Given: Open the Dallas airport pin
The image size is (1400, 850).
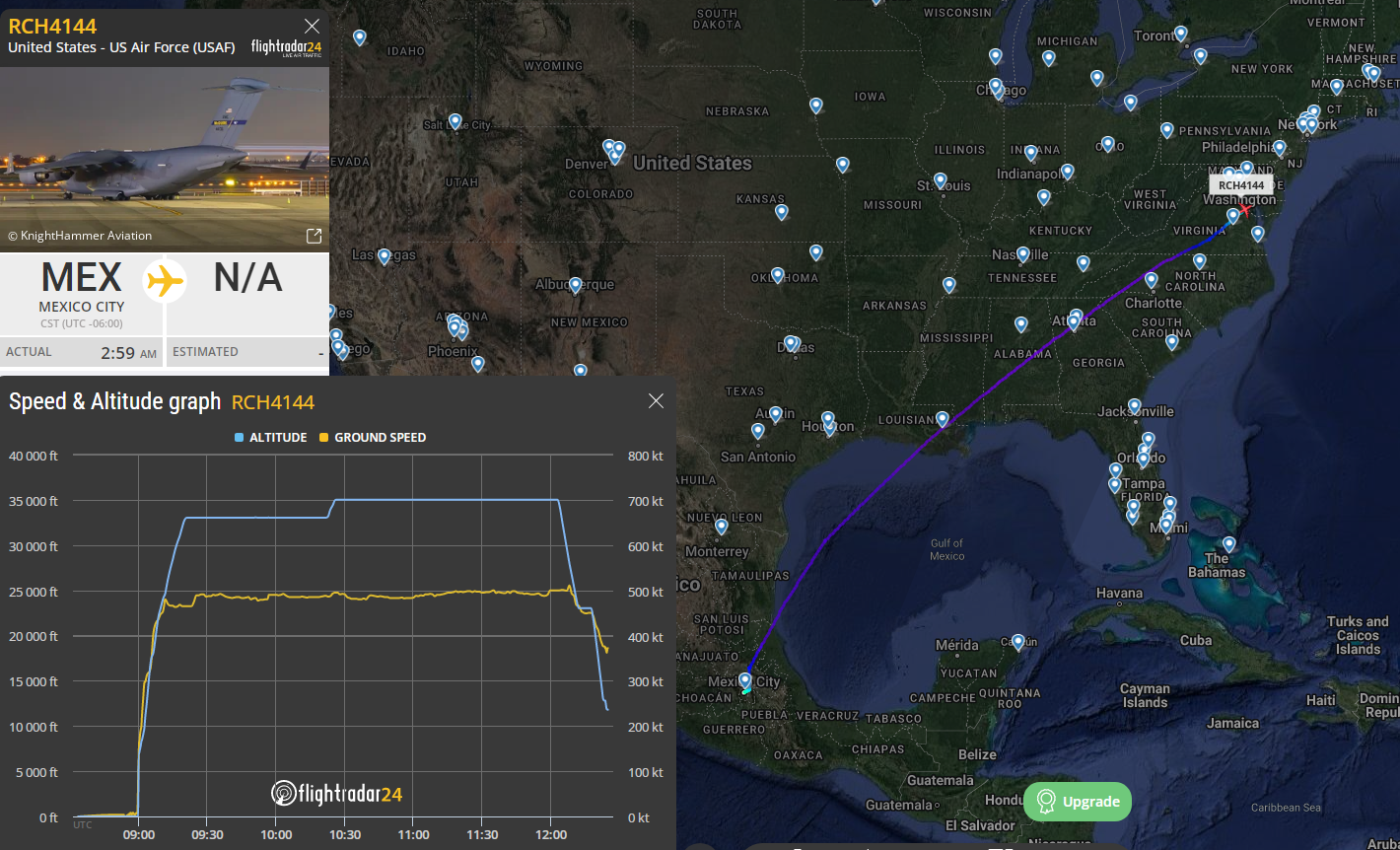Looking at the screenshot, I should tap(791, 342).
